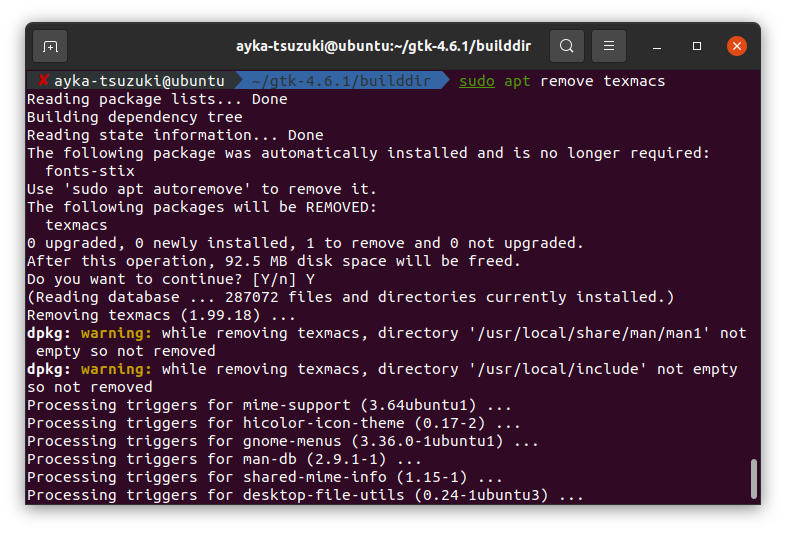Click the dpkg warning naming '/usr/local/share/man/man1'
This screenshot has width=786, height=533.
[x=386, y=342]
